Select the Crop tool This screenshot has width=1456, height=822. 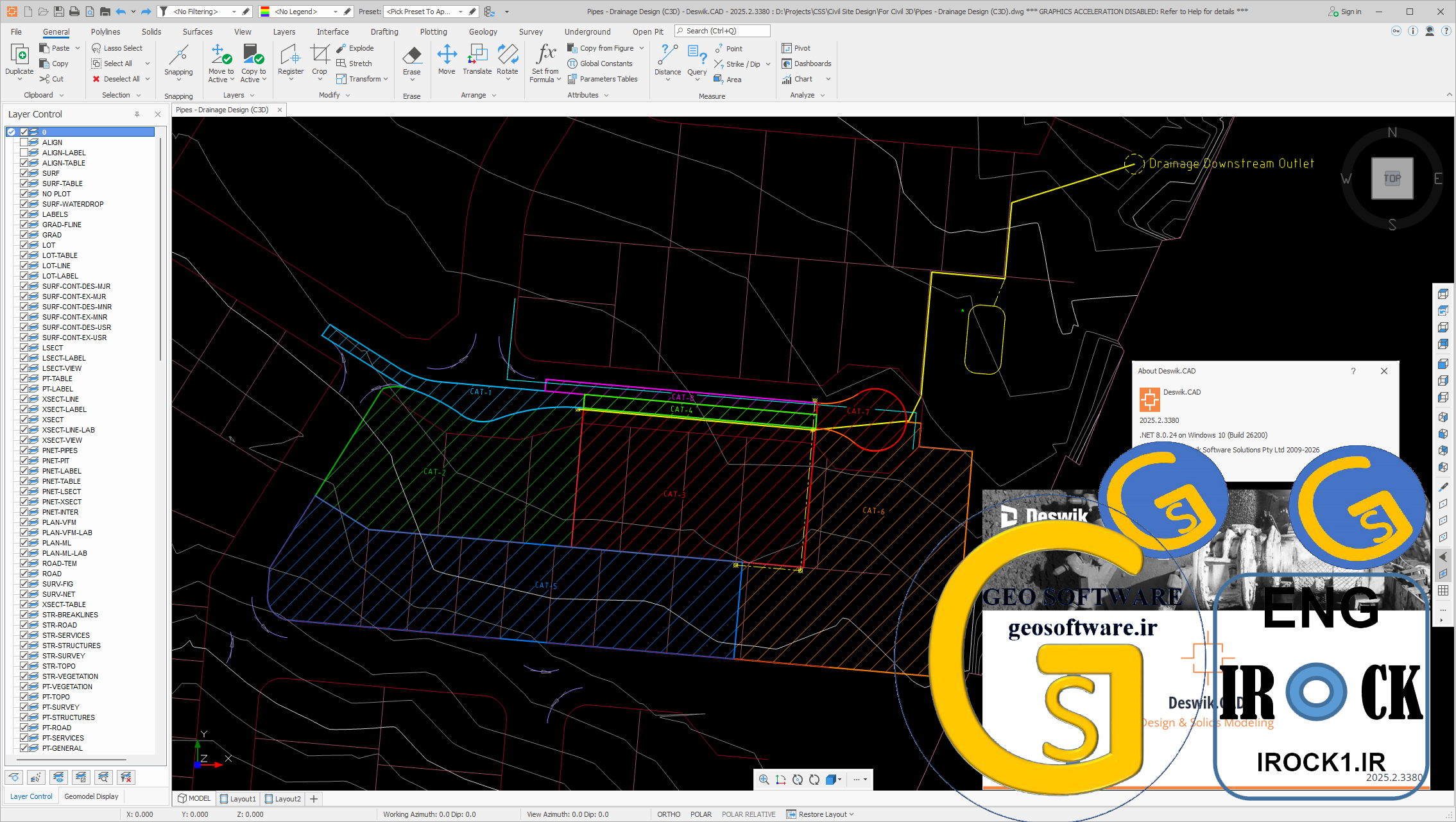tap(320, 59)
